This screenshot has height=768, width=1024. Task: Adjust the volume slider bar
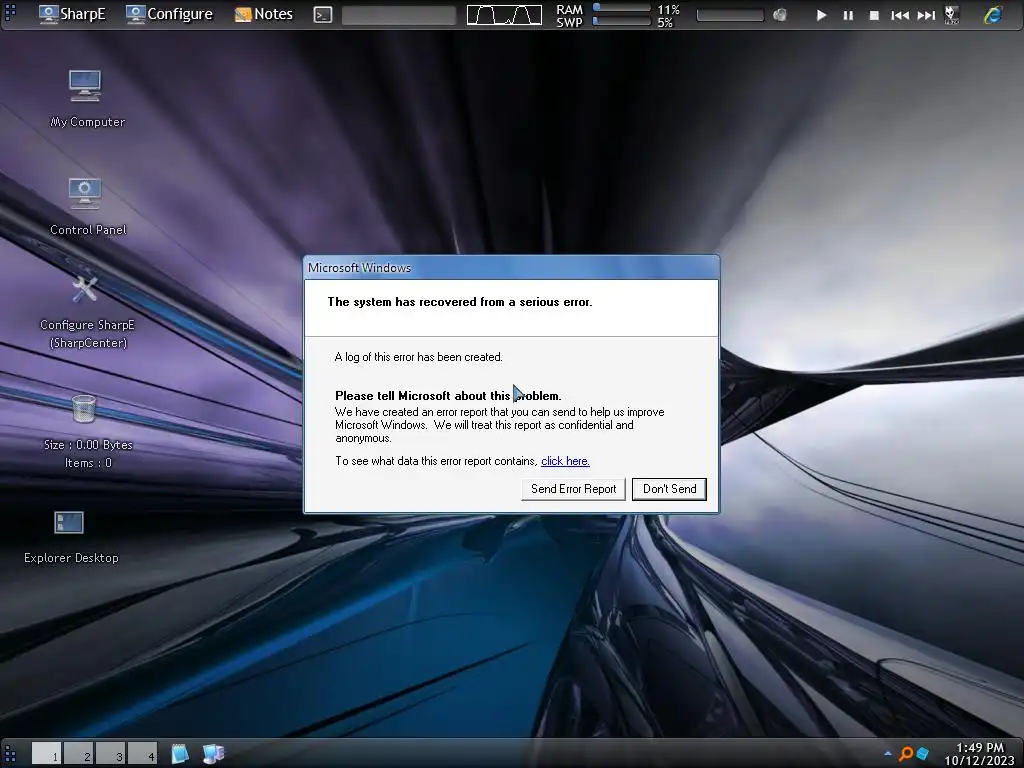point(730,15)
